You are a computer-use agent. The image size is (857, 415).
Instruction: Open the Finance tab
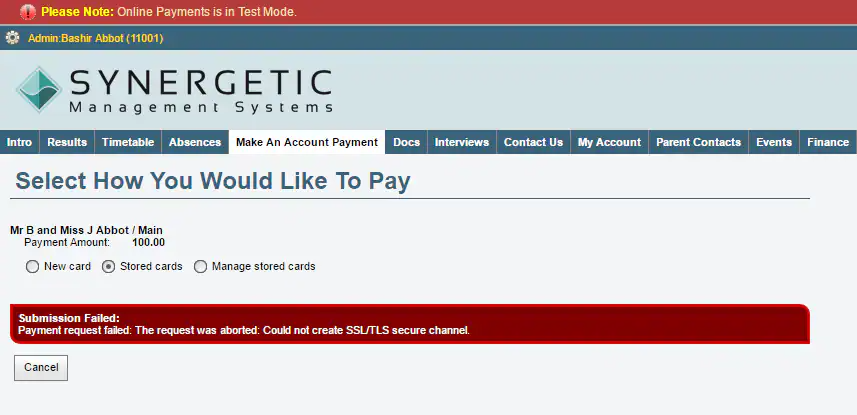pos(828,142)
